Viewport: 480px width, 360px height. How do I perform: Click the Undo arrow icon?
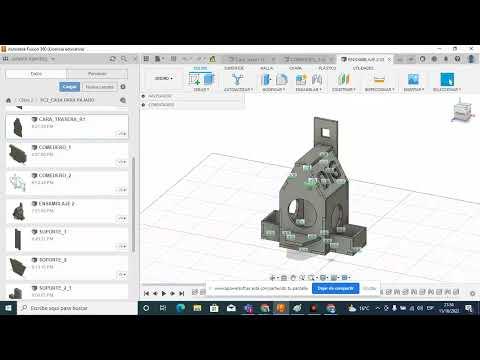(x=186, y=59)
